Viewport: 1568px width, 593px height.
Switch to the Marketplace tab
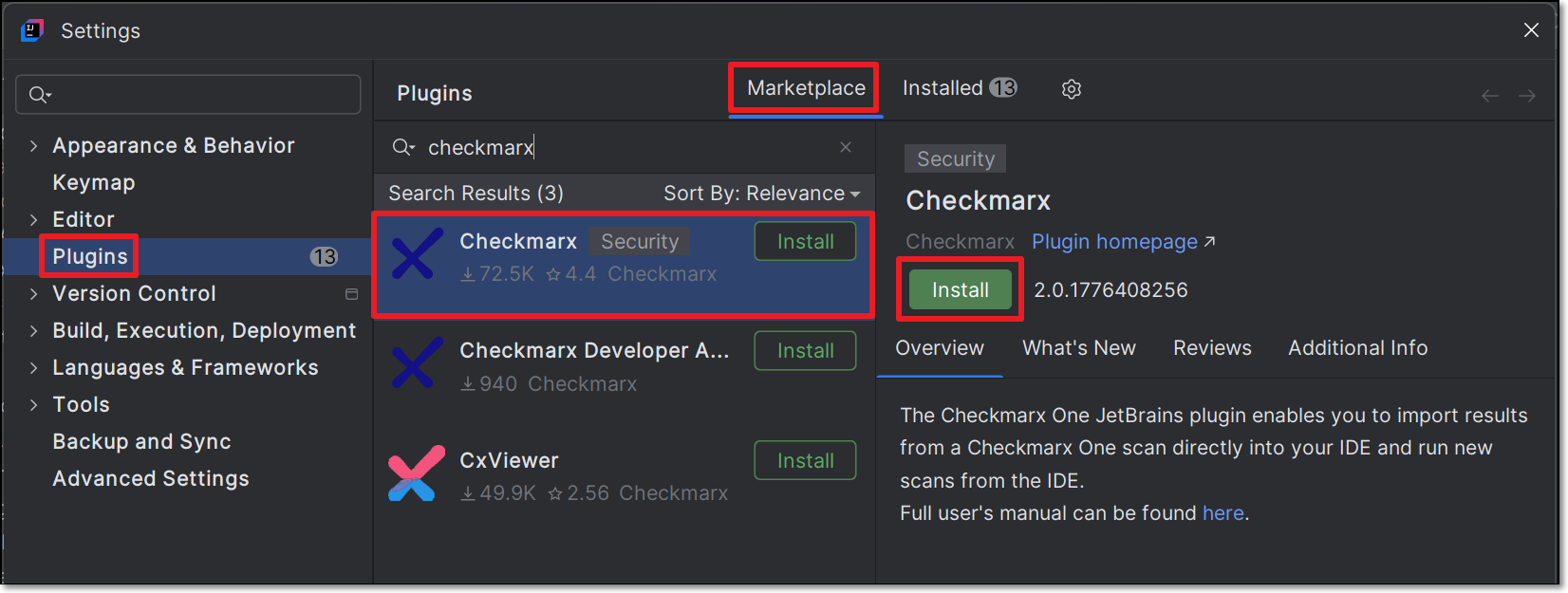click(x=806, y=88)
